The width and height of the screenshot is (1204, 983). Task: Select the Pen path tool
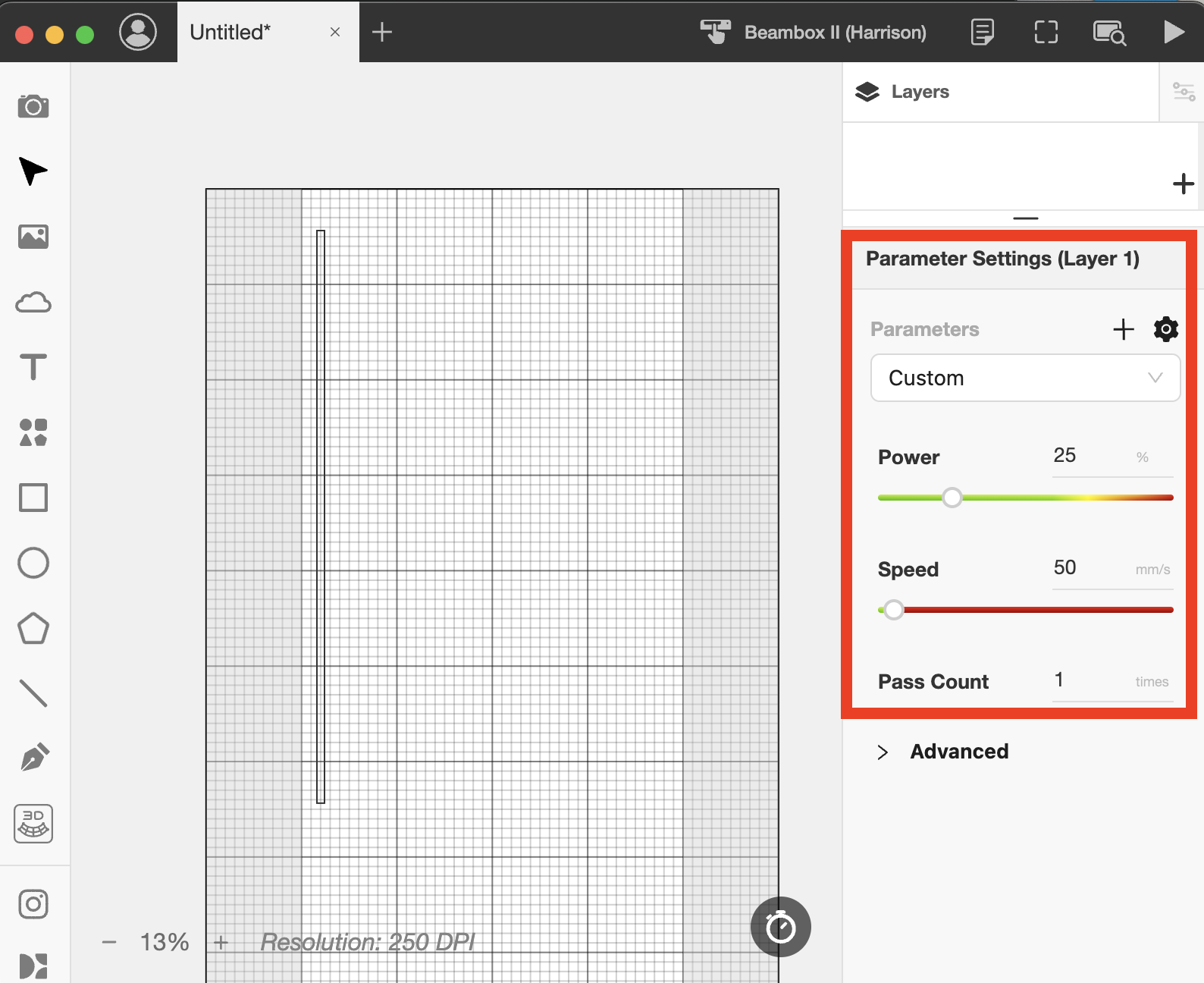click(35, 757)
